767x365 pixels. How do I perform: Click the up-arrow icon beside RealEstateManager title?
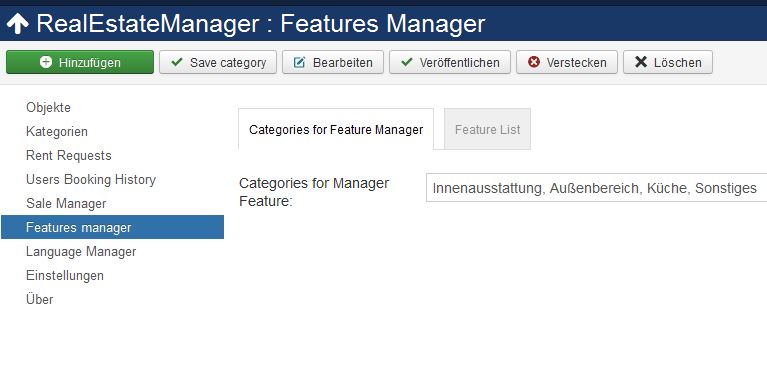[x=18, y=24]
